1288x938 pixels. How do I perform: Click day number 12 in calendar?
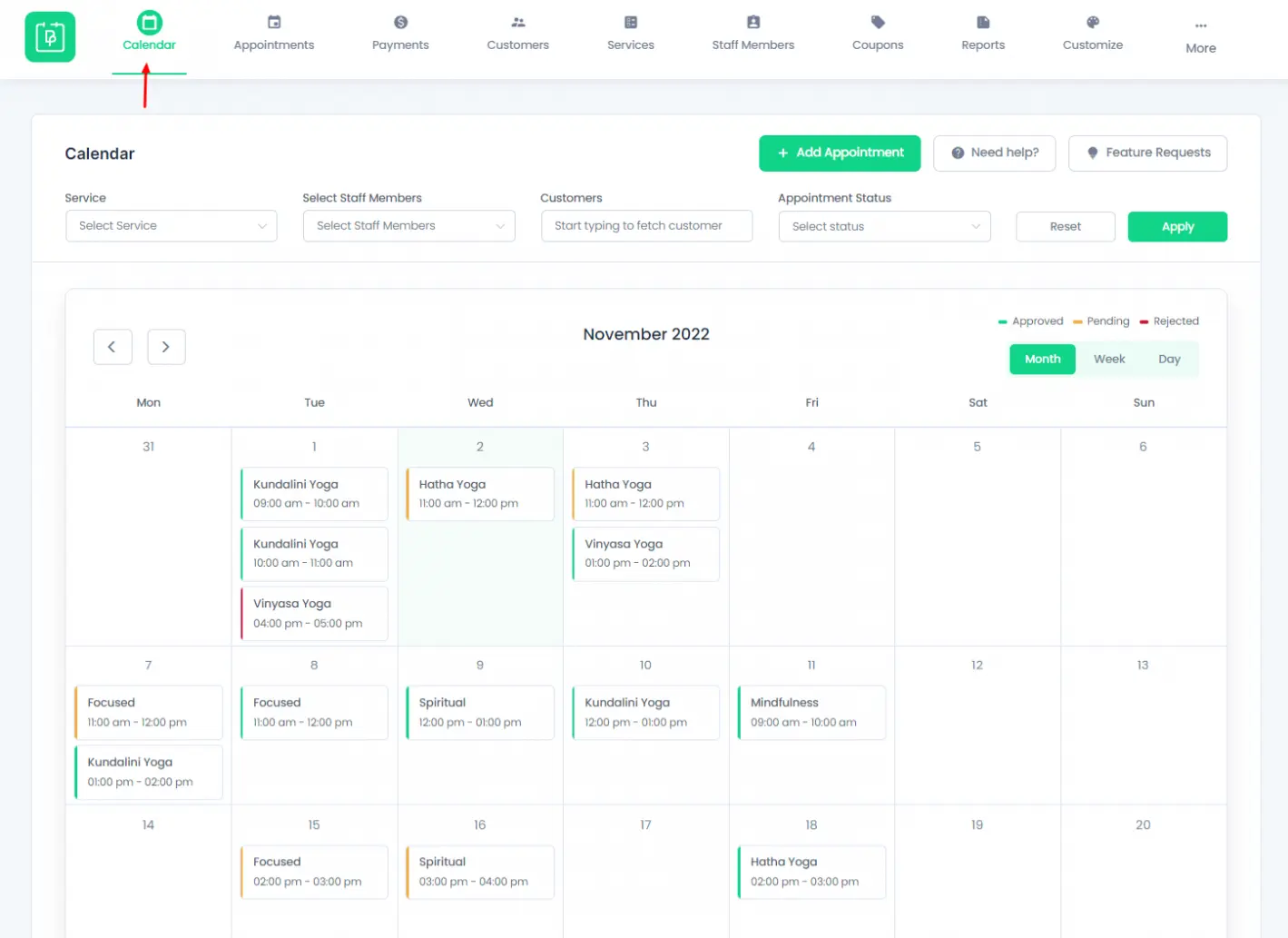click(x=978, y=666)
